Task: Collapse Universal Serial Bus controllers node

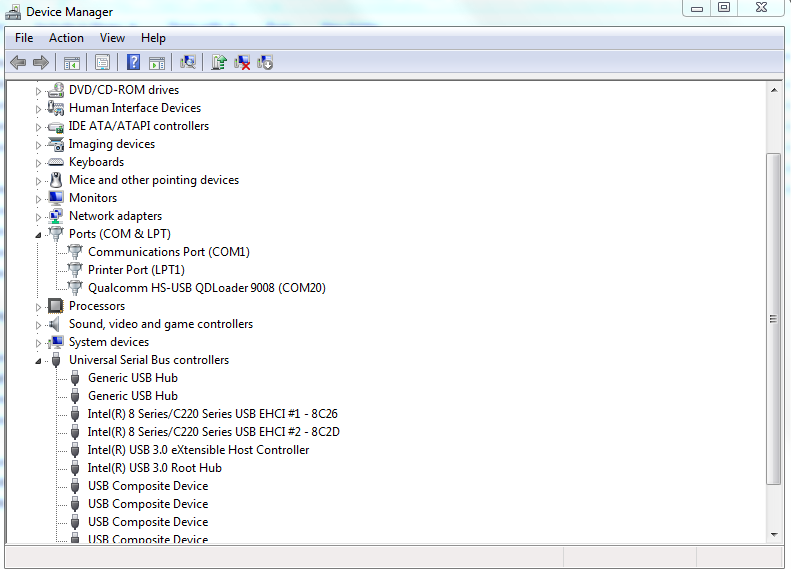Action: [39, 360]
